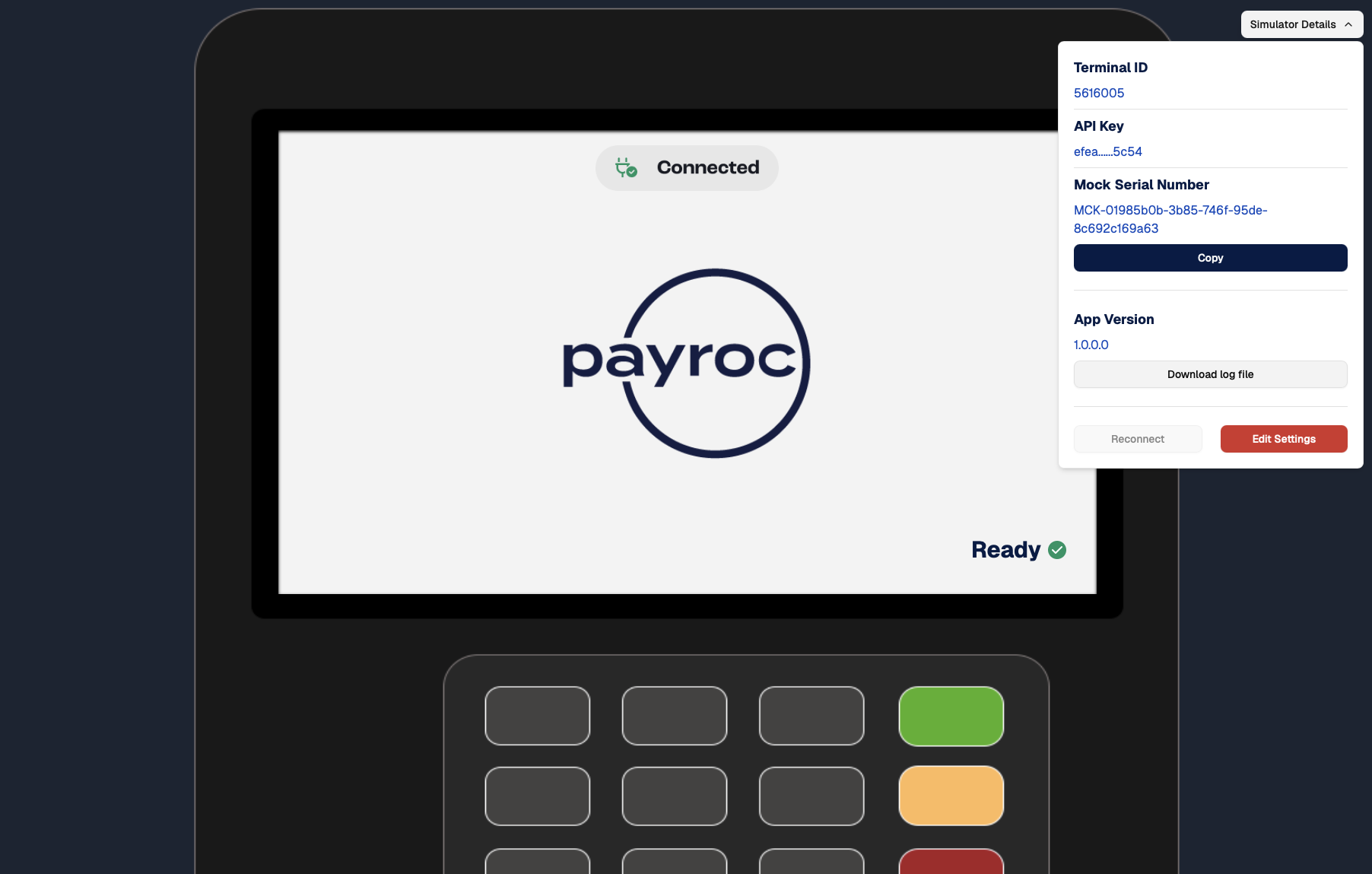Click the Connected plug status icon
Viewport: 1372px width, 874px height.
(x=624, y=168)
